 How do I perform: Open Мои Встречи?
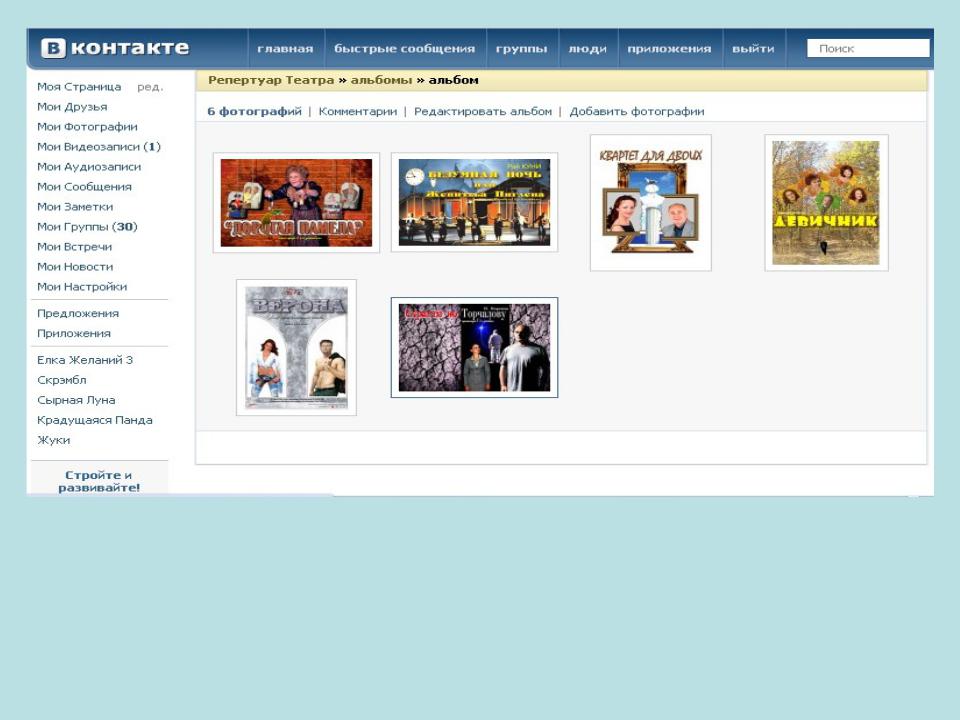coord(74,247)
